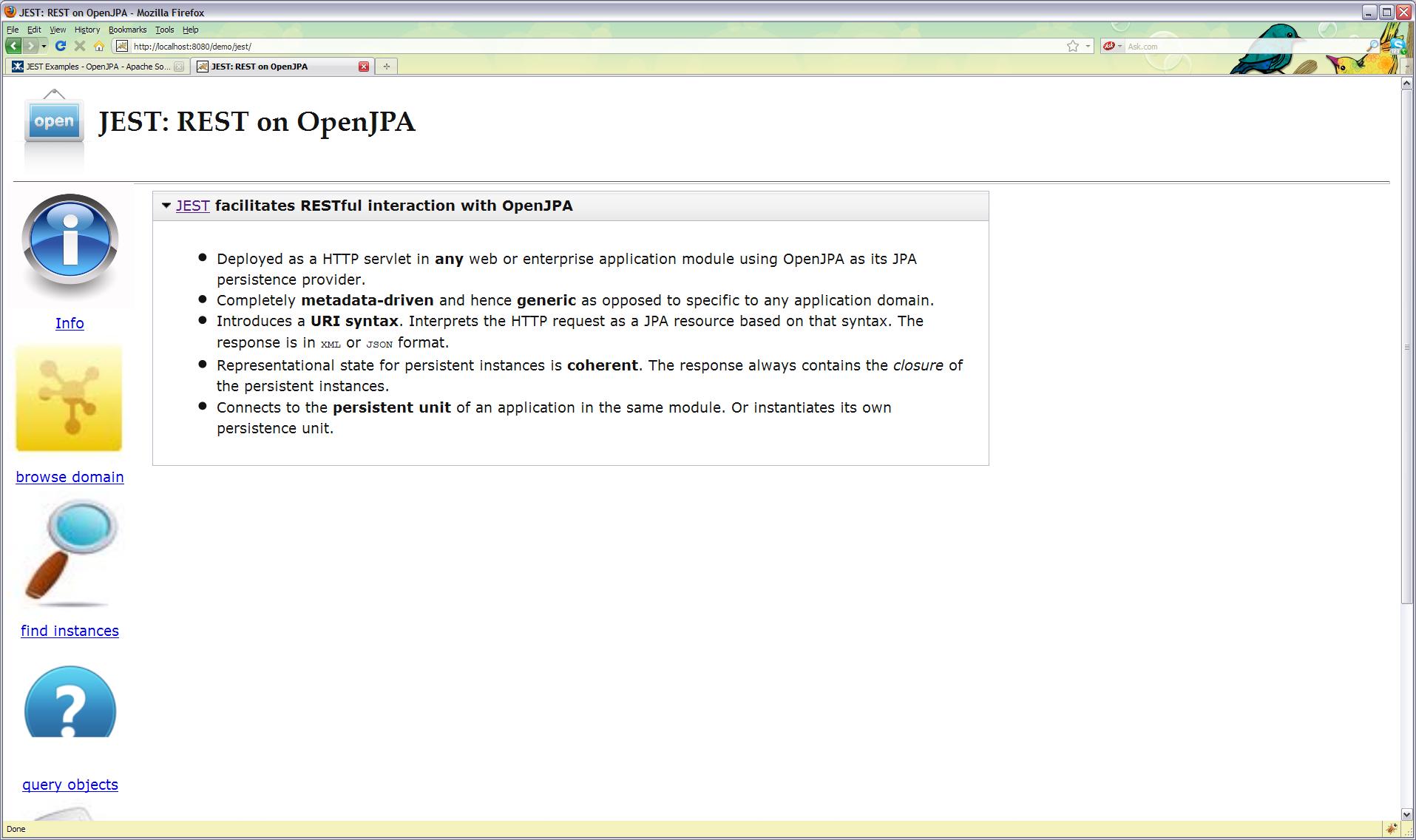Click the scrollbar down arrow

point(1407,814)
